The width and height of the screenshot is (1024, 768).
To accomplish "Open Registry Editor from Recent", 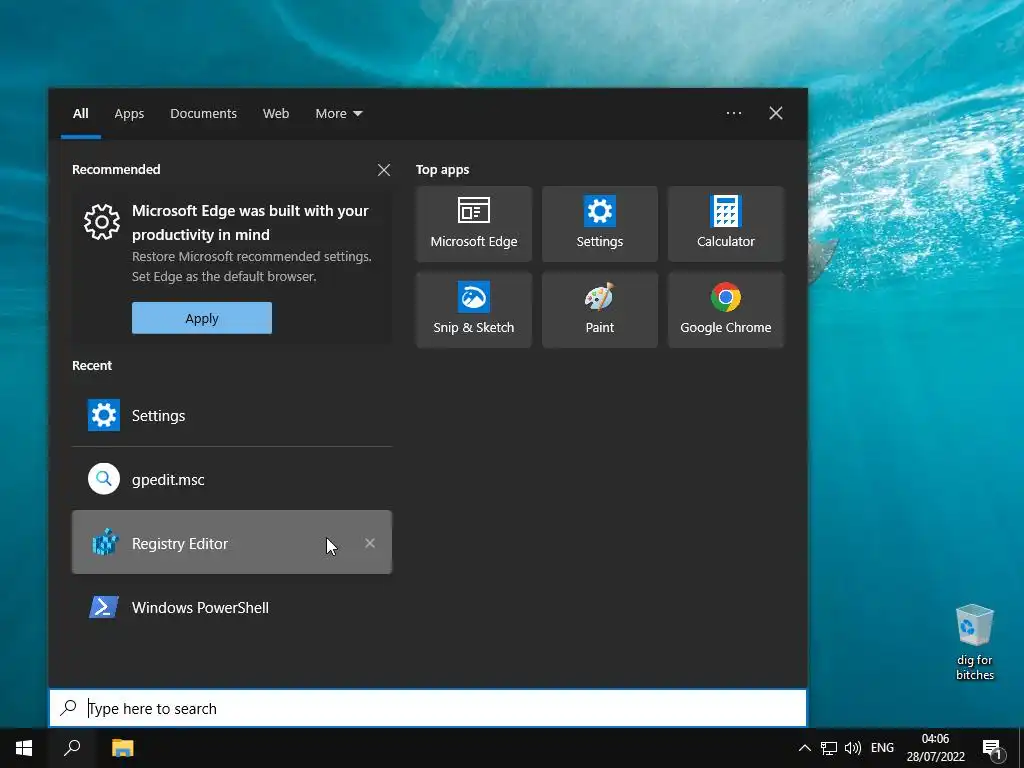I will (x=232, y=543).
